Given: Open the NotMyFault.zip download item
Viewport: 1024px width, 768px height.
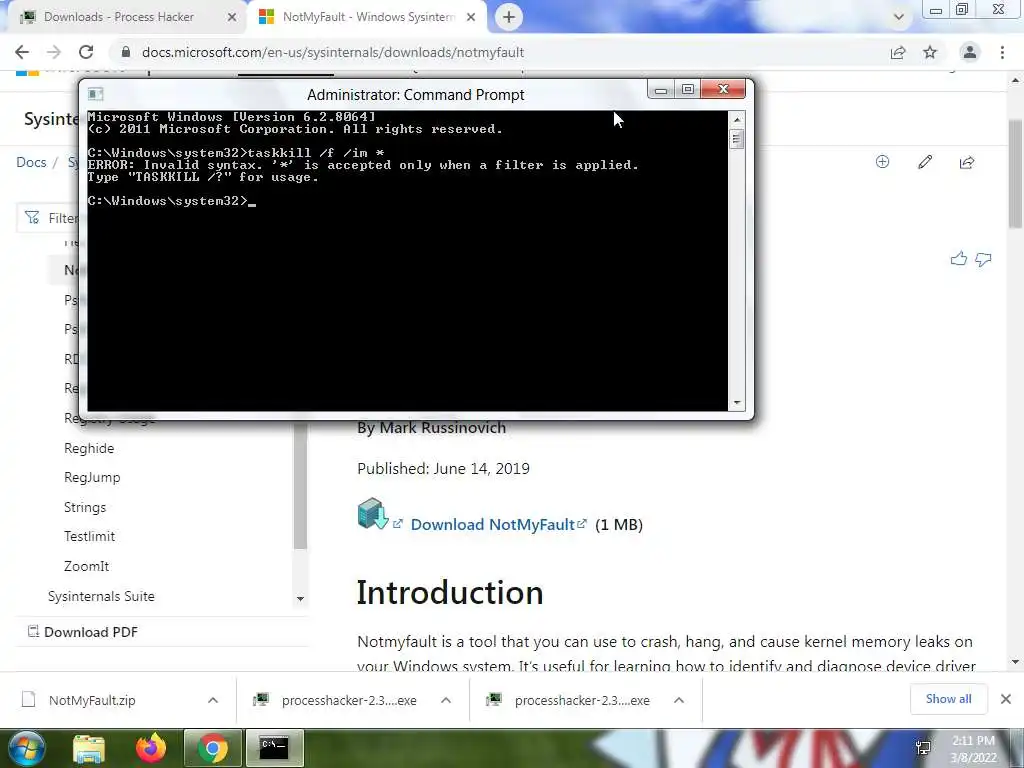Looking at the screenshot, I should 91,700.
